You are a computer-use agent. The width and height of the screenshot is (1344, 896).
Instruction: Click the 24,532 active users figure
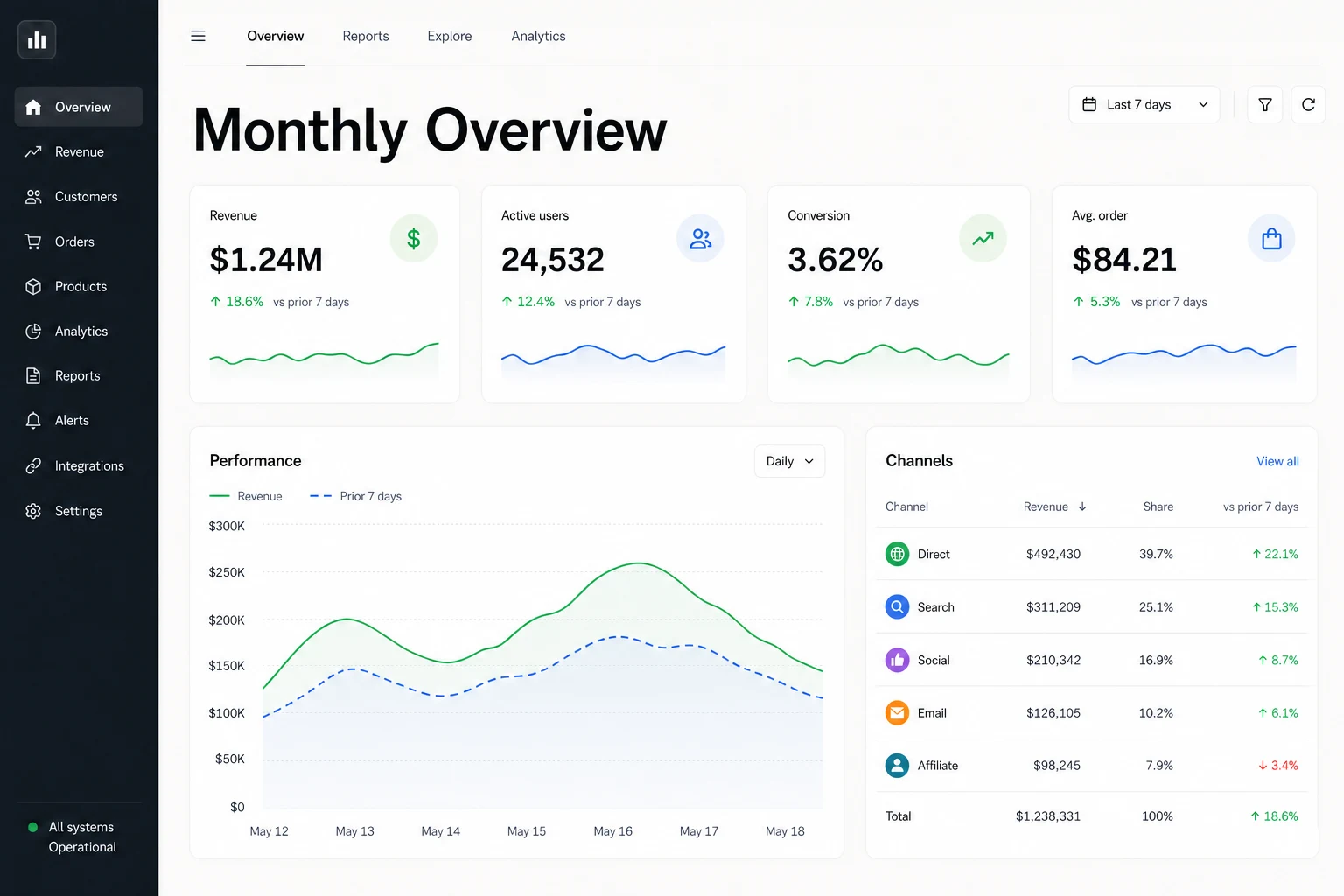click(553, 260)
